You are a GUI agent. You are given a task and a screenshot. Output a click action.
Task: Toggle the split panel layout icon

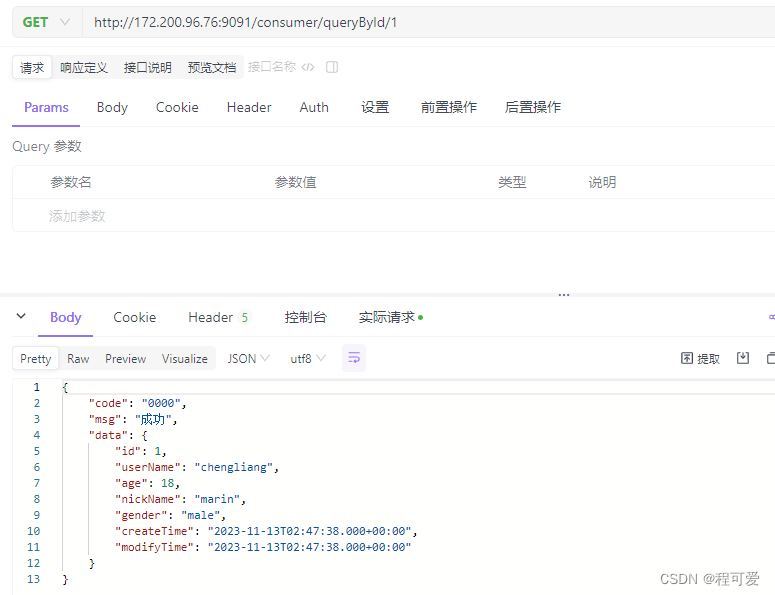coord(332,67)
